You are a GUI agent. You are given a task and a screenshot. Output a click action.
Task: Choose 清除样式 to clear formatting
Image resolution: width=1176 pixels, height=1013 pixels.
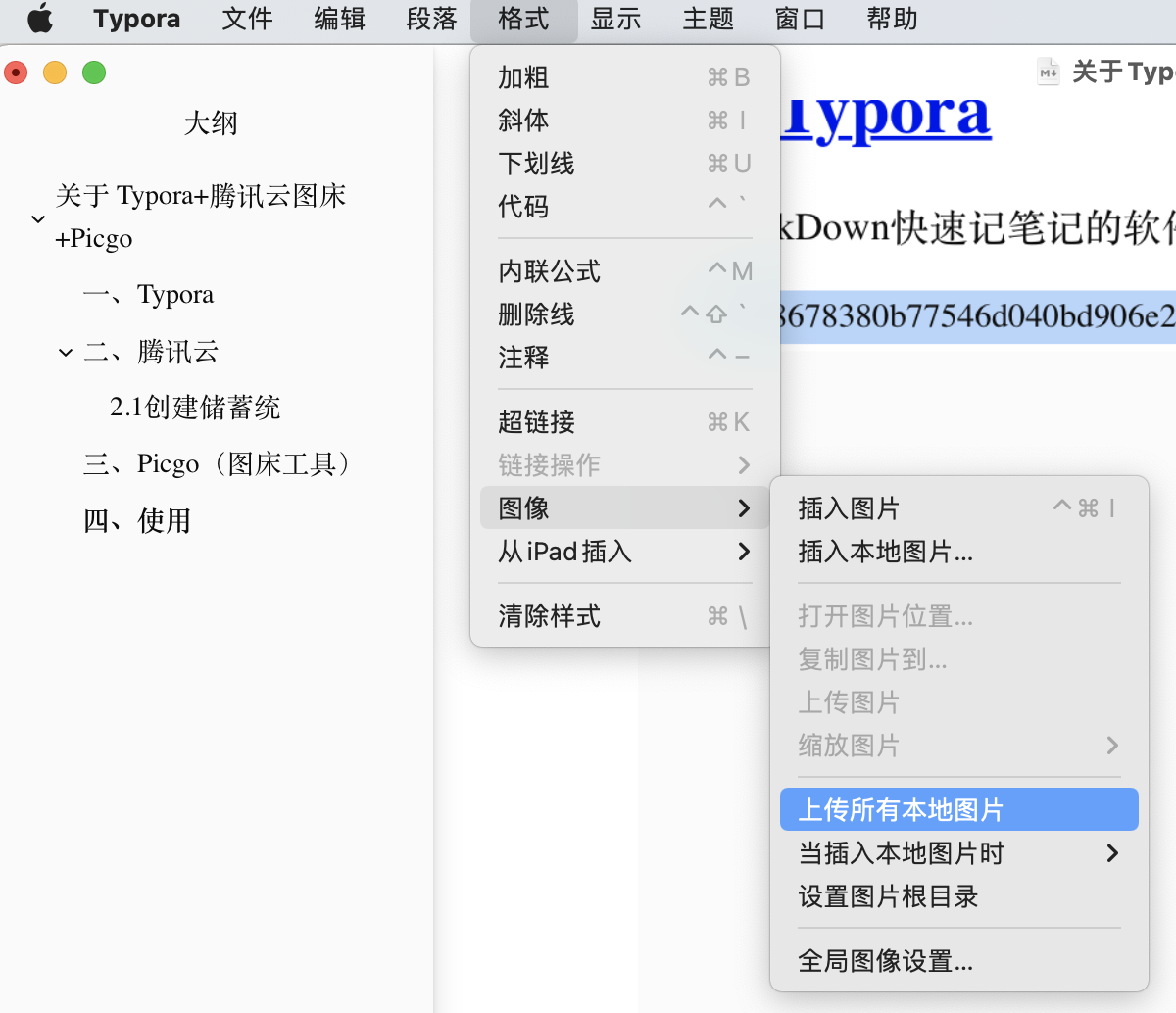pyautogui.click(x=625, y=616)
